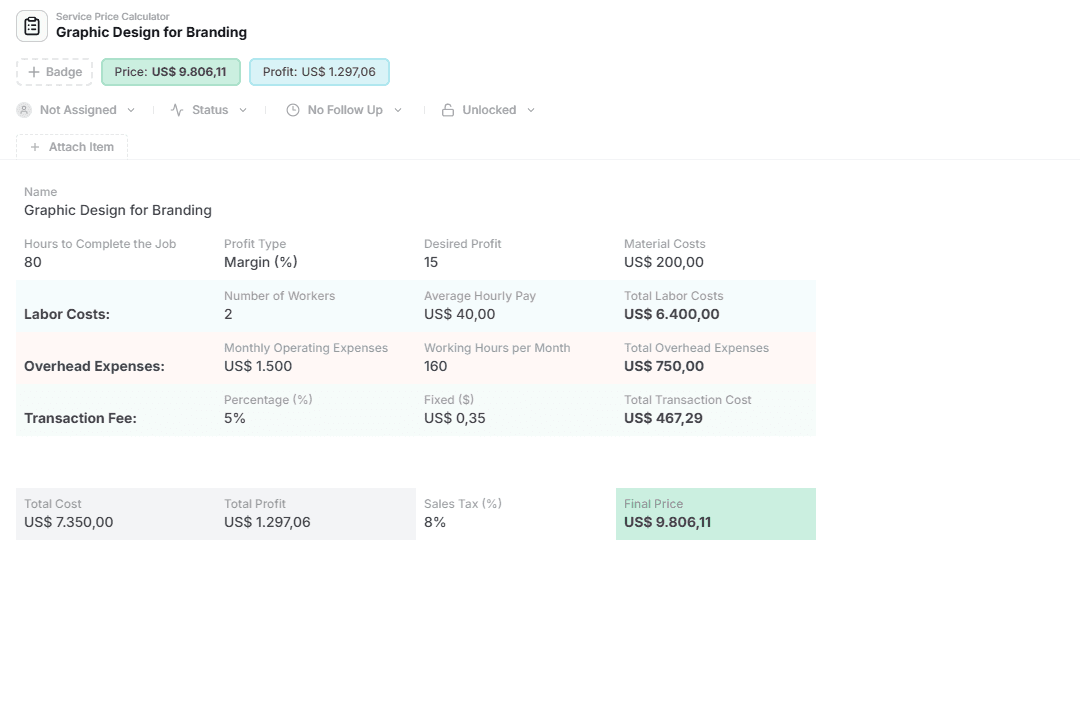Edit the Sales Tax value 8%
The height and width of the screenshot is (720, 1080).
(x=435, y=522)
